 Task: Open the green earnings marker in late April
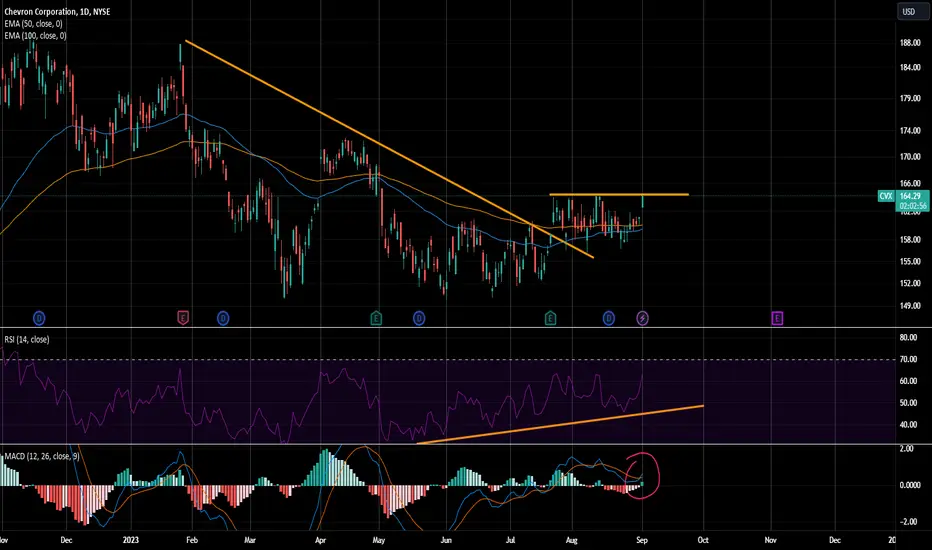(376, 318)
